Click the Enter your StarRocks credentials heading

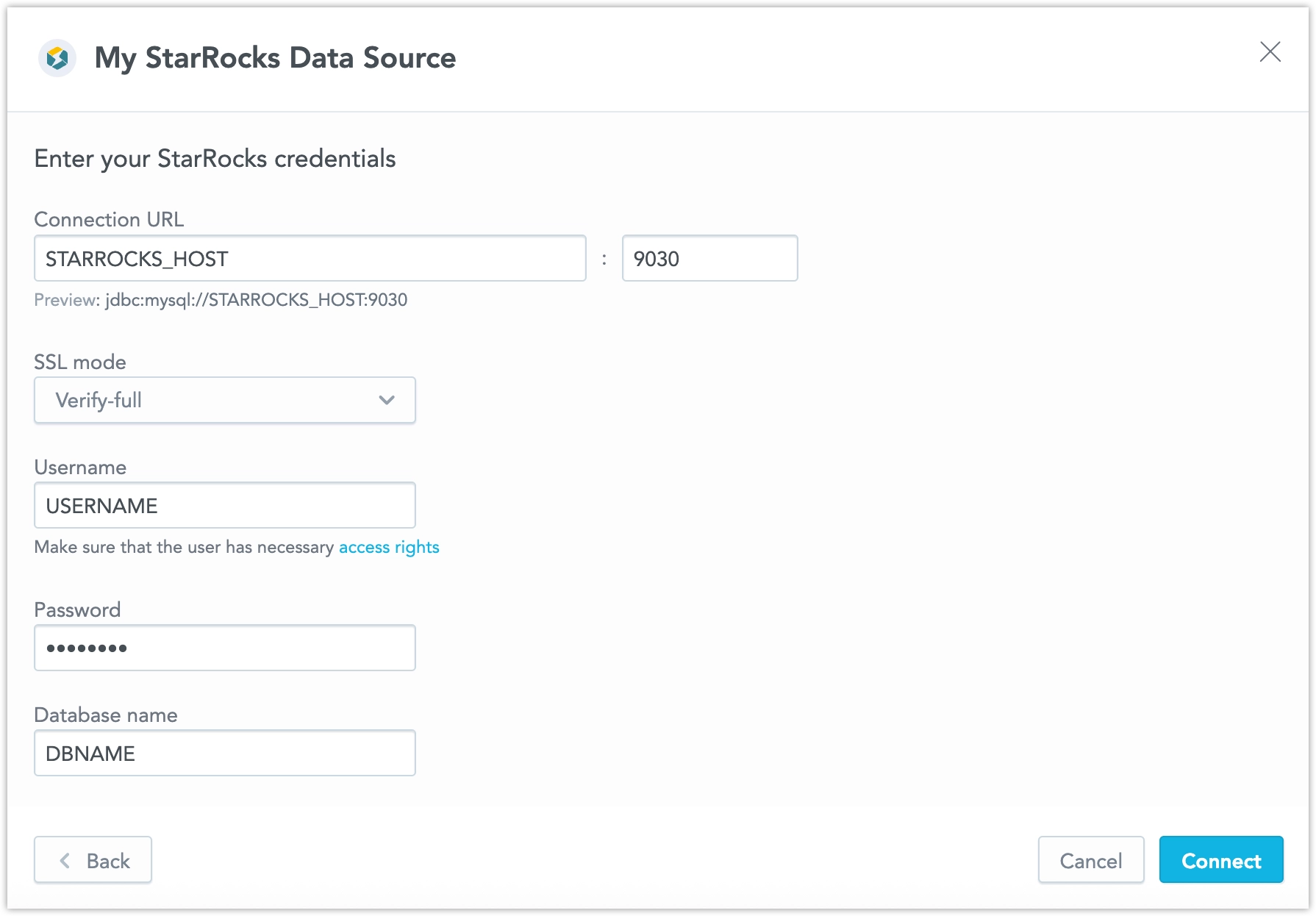(x=214, y=158)
